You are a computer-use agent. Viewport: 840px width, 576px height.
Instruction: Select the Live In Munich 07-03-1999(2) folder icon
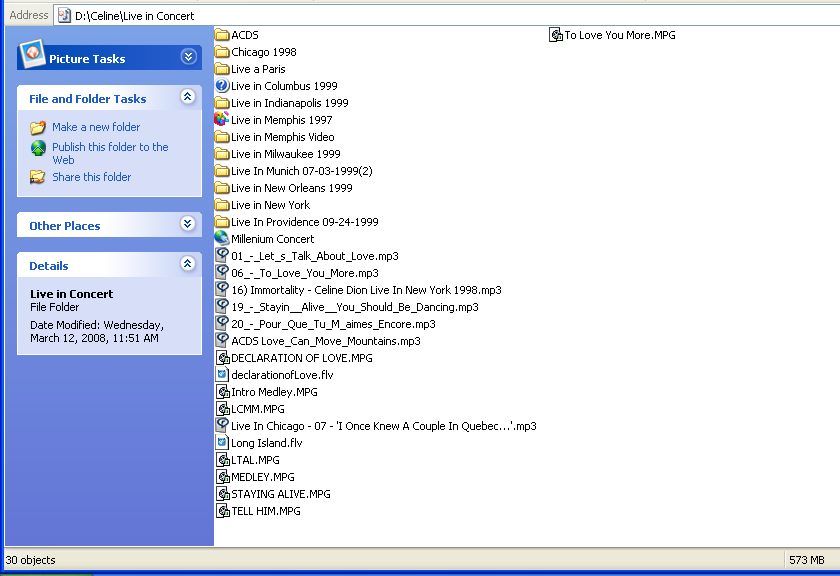tap(222, 171)
